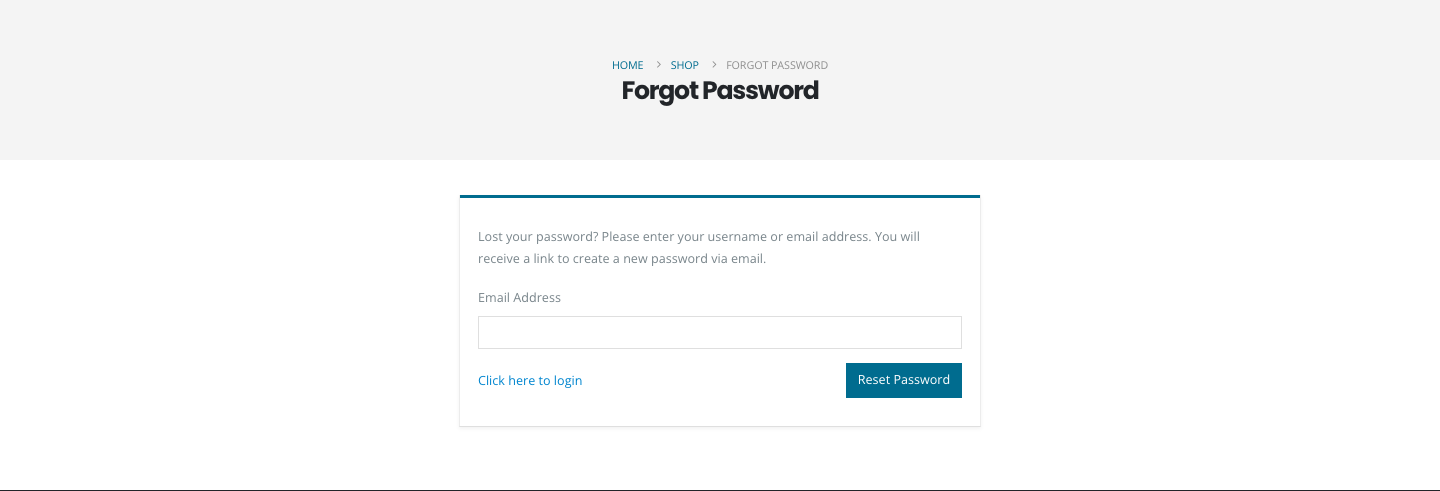Click the Email Address field label
Screen dimensions: 1440x491
click(x=519, y=298)
